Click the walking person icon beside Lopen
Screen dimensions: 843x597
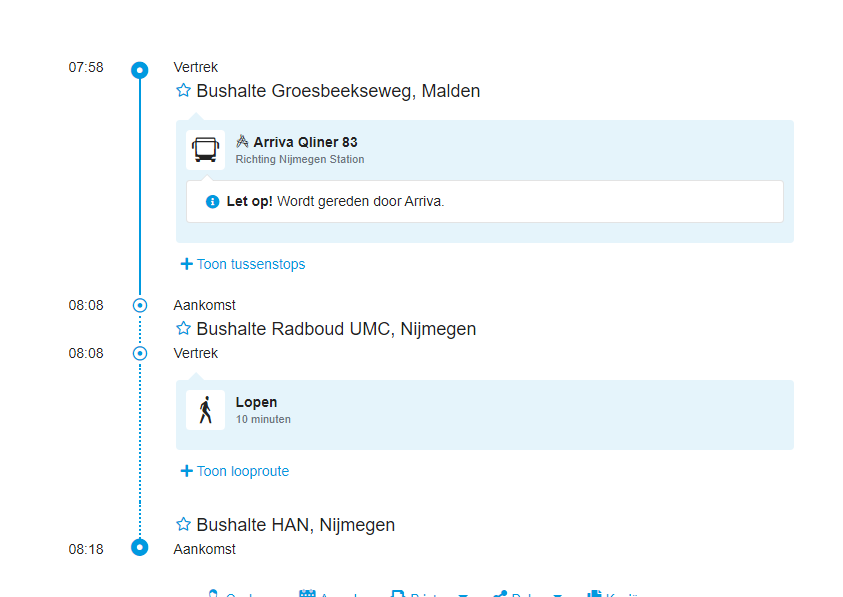(x=205, y=410)
